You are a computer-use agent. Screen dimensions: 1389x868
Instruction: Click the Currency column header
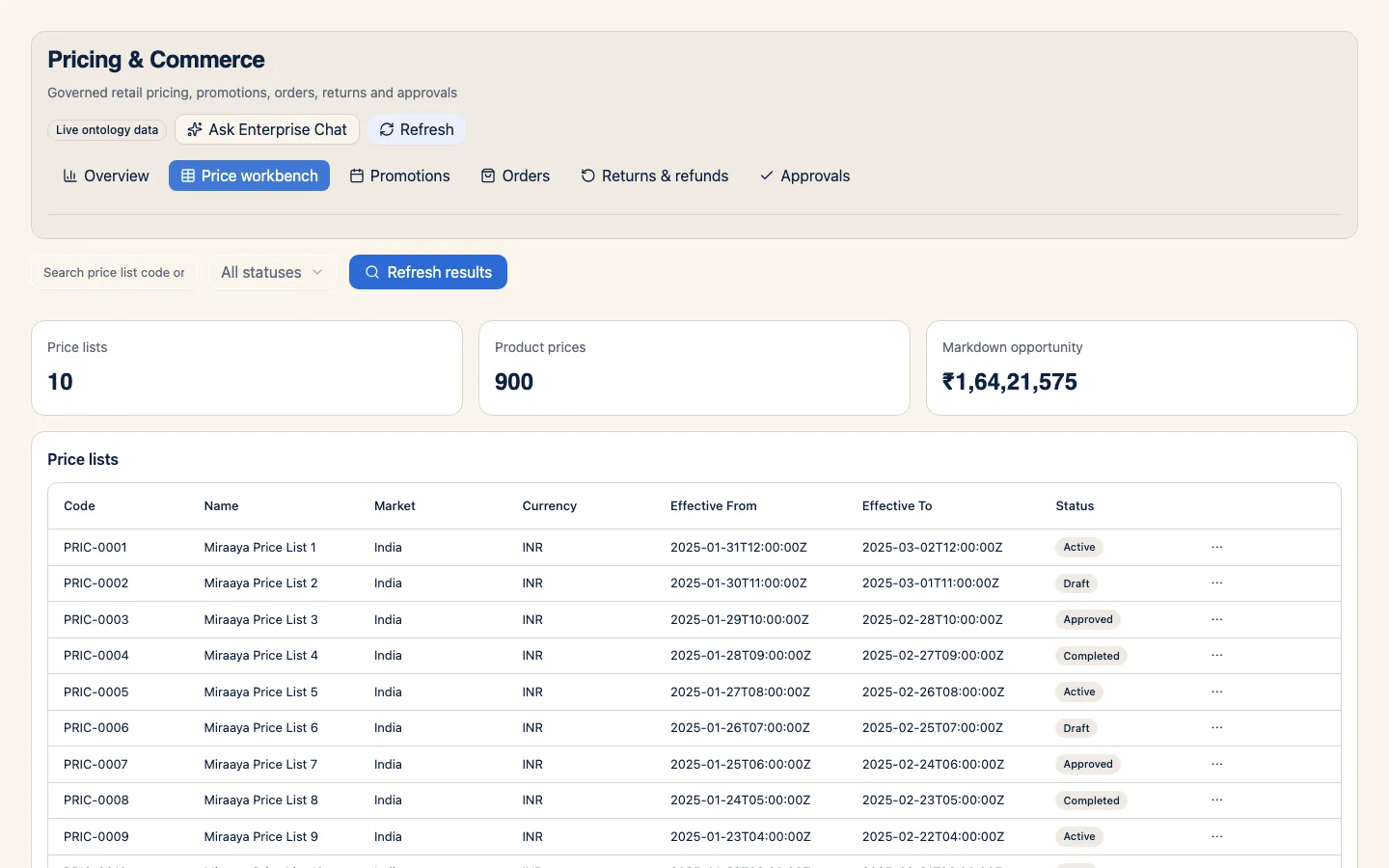[550, 505]
